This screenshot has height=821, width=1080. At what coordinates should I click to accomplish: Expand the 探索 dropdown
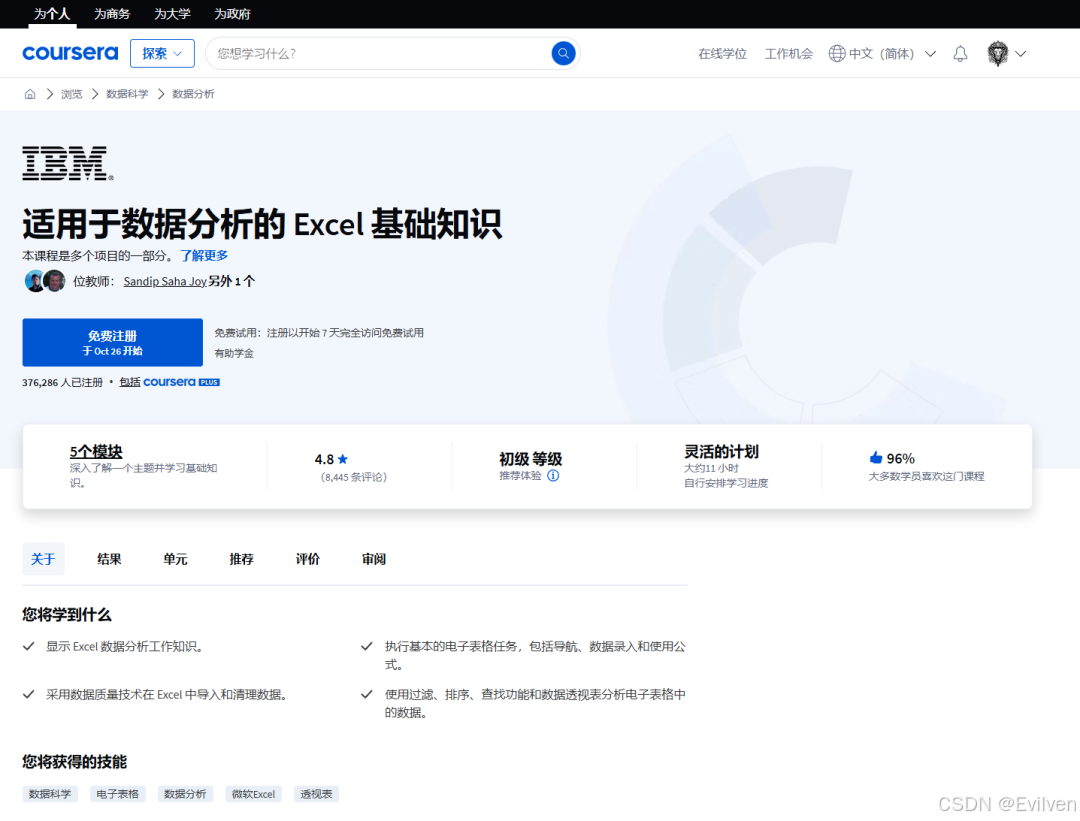(x=162, y=53)
